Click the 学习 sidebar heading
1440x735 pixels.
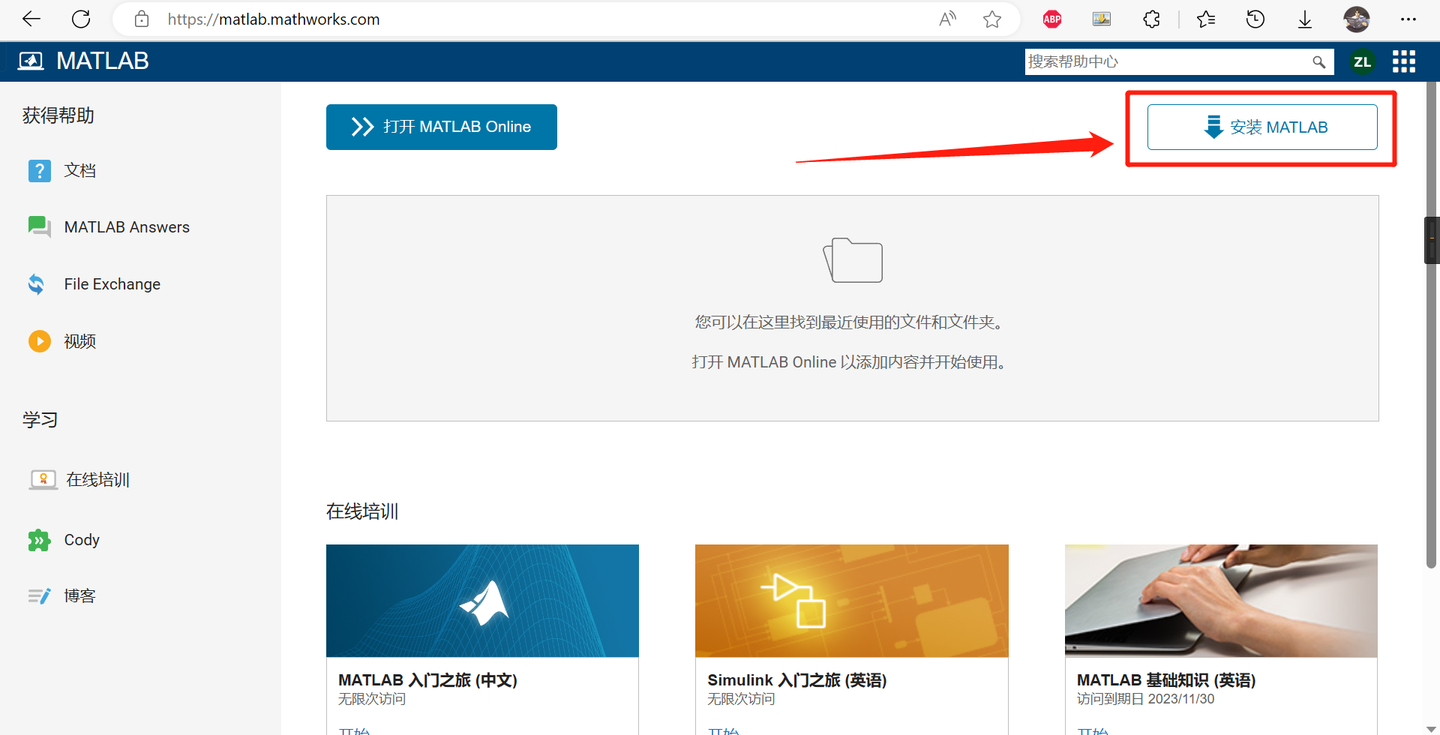point(40,420)
